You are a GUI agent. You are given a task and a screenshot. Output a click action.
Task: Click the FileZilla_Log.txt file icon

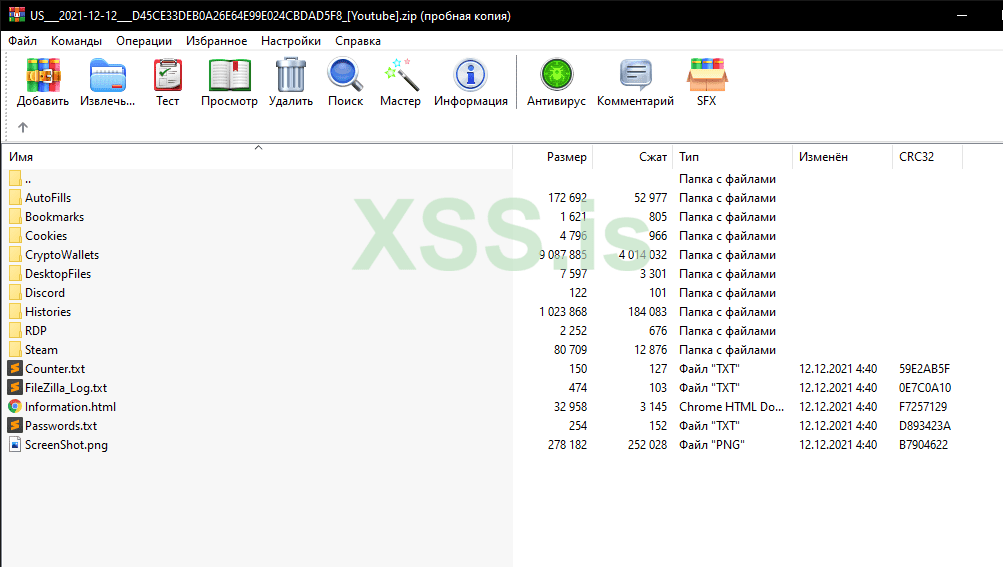(15, 388)
